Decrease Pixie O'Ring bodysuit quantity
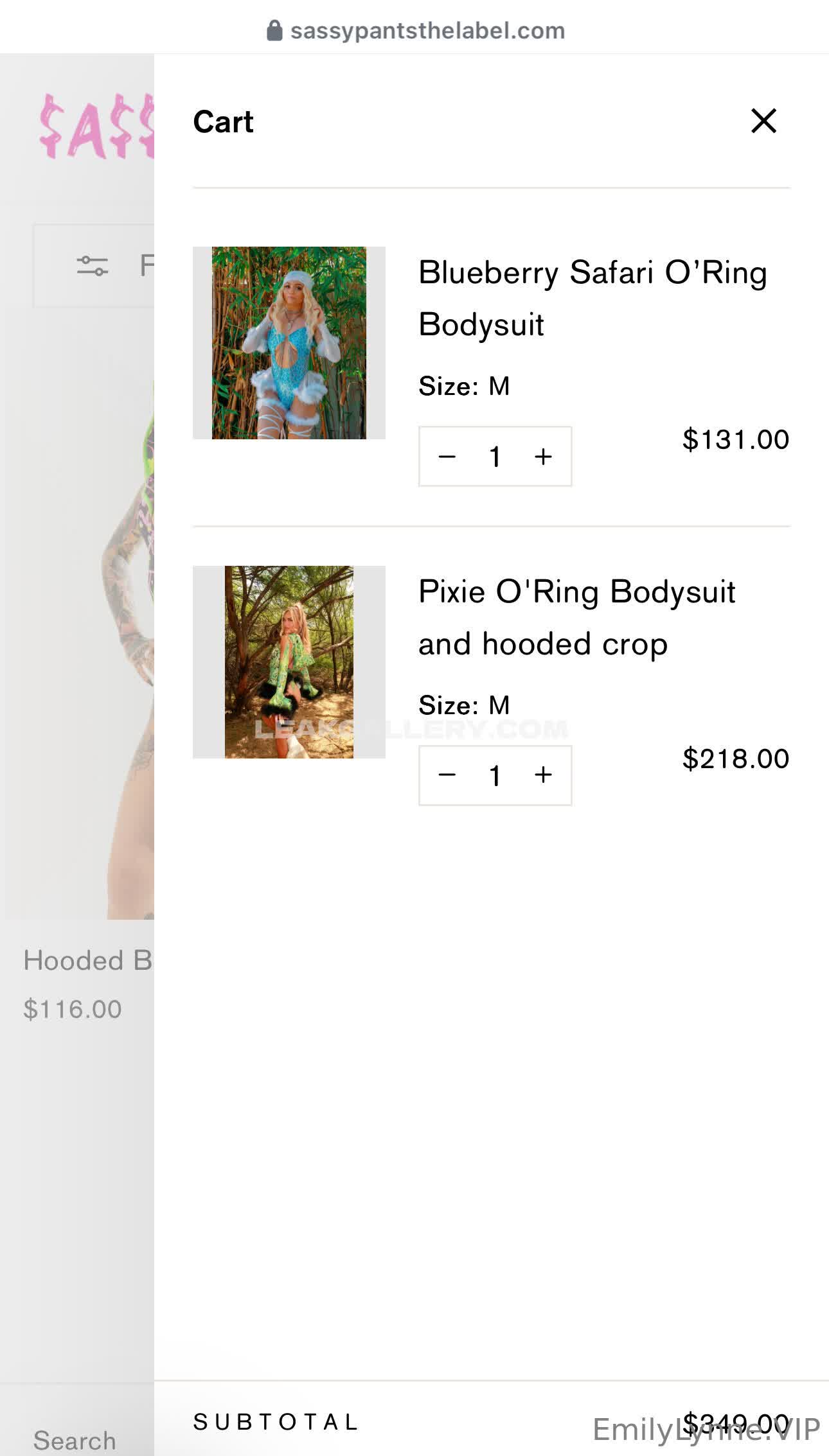 (x=447, y=775)
